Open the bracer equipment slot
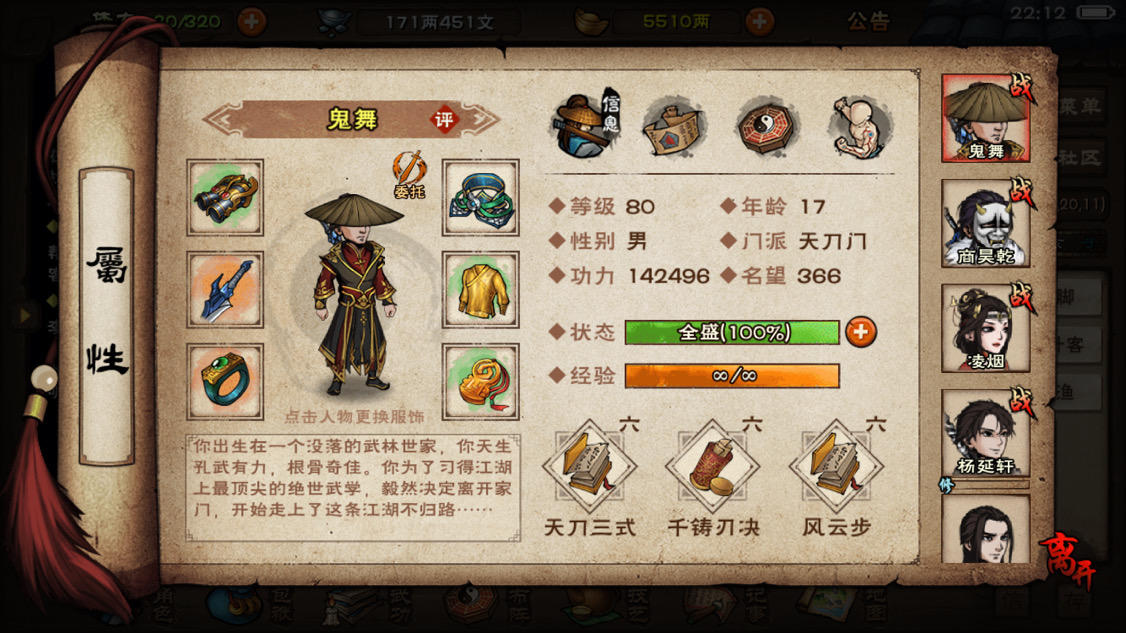 click(225, 198)
